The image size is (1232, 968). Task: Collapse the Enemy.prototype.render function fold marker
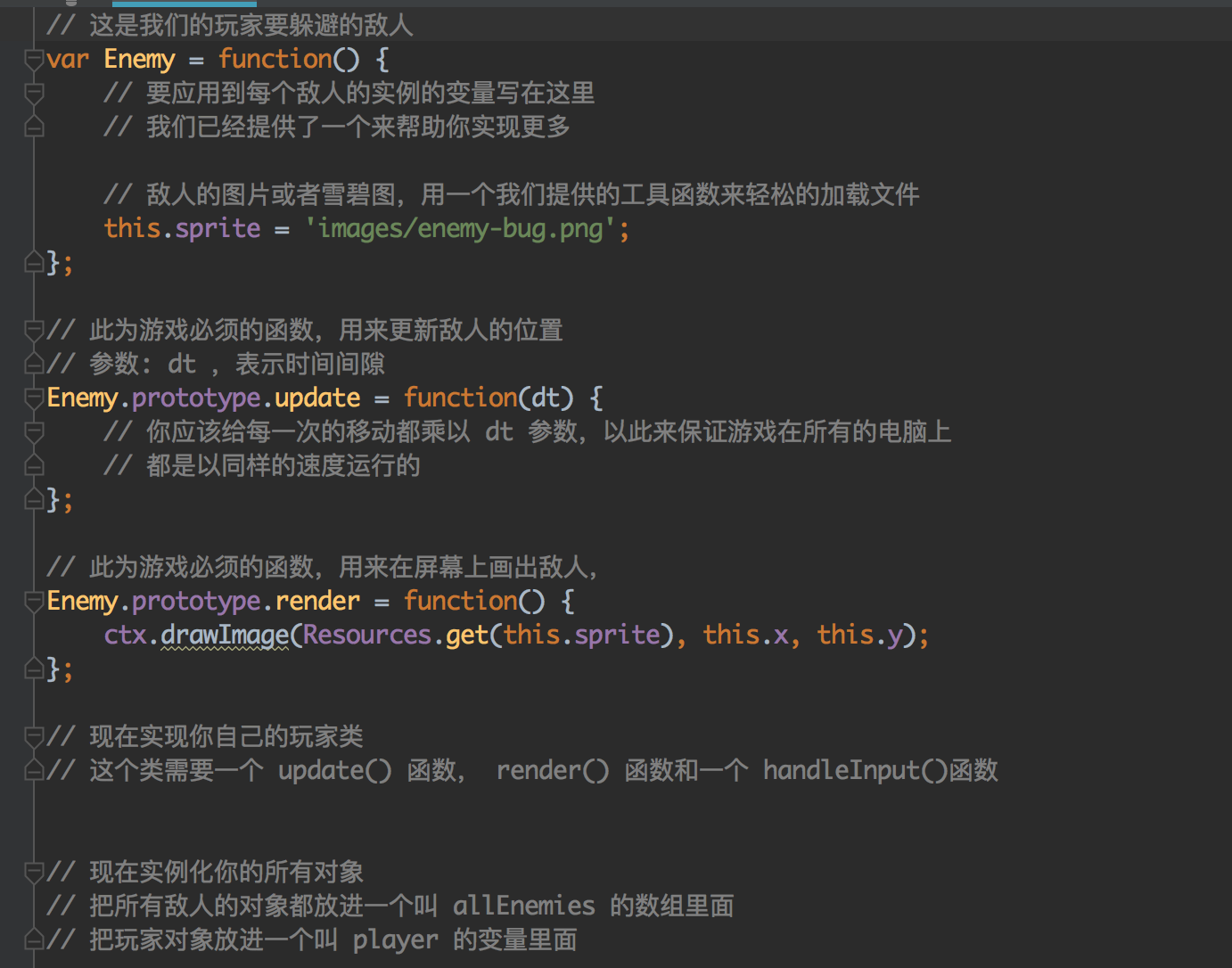tap(34, 602)
